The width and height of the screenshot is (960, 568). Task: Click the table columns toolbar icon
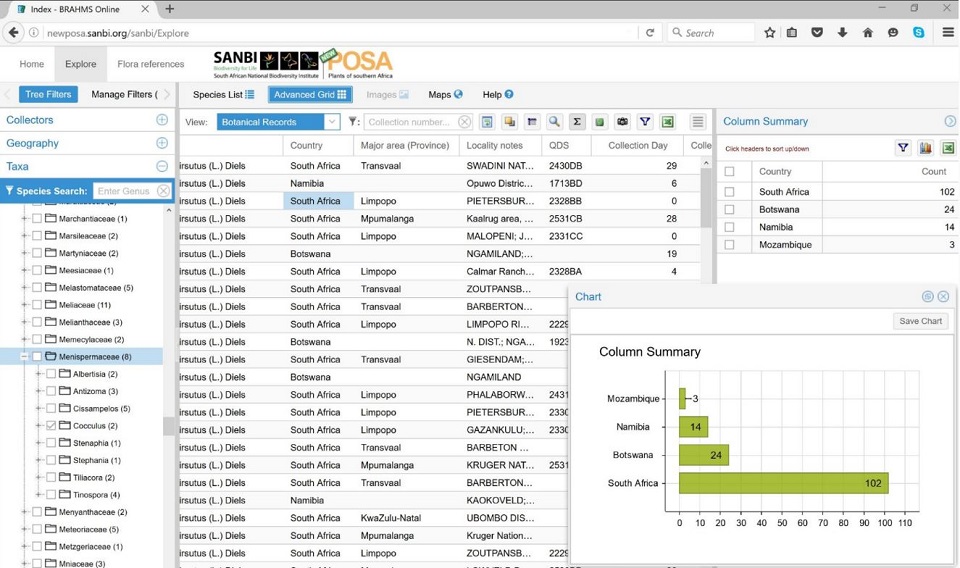[532, 122]
